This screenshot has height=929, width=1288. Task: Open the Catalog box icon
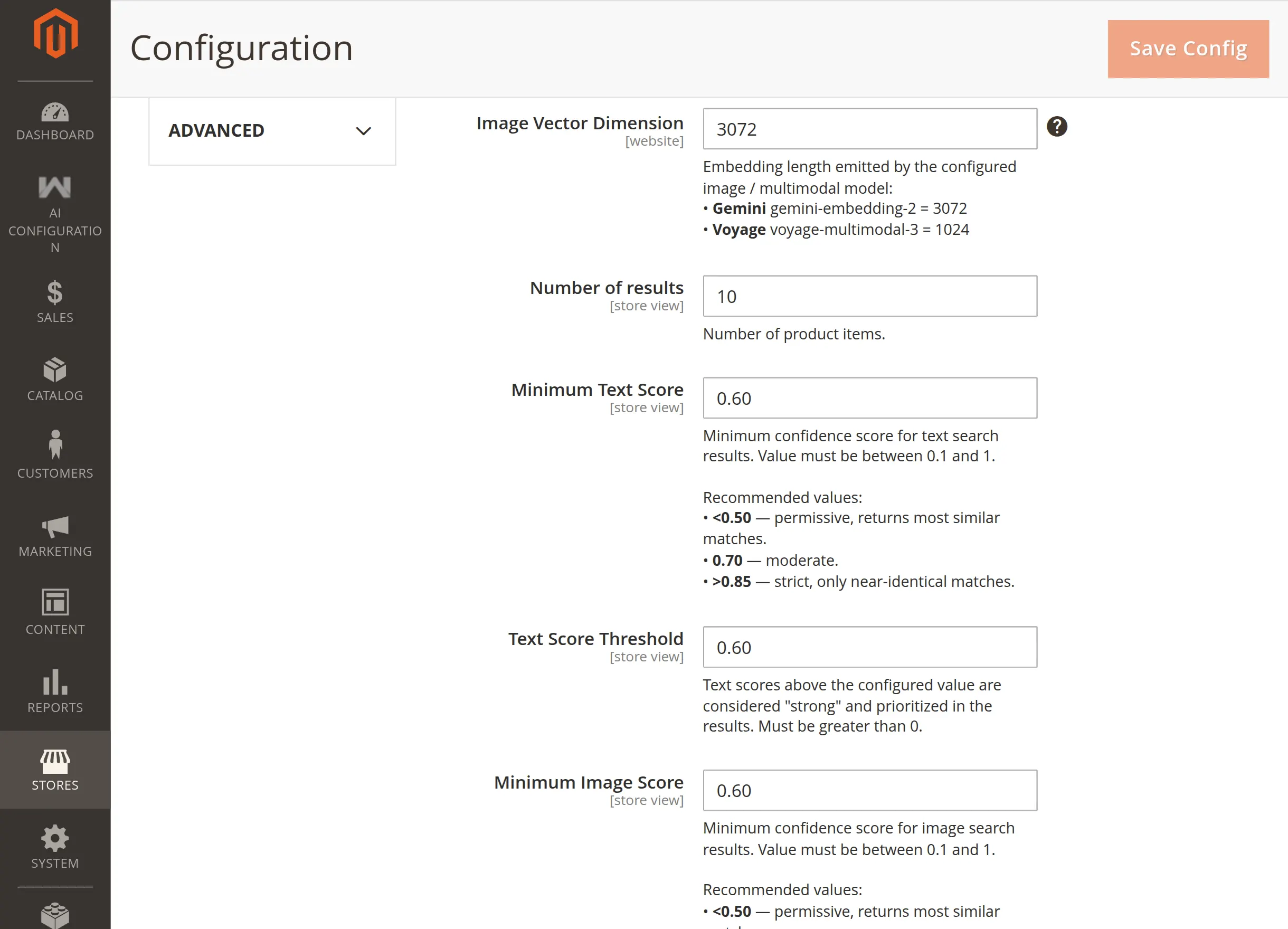pyautogui.click(x=55, y=370)
